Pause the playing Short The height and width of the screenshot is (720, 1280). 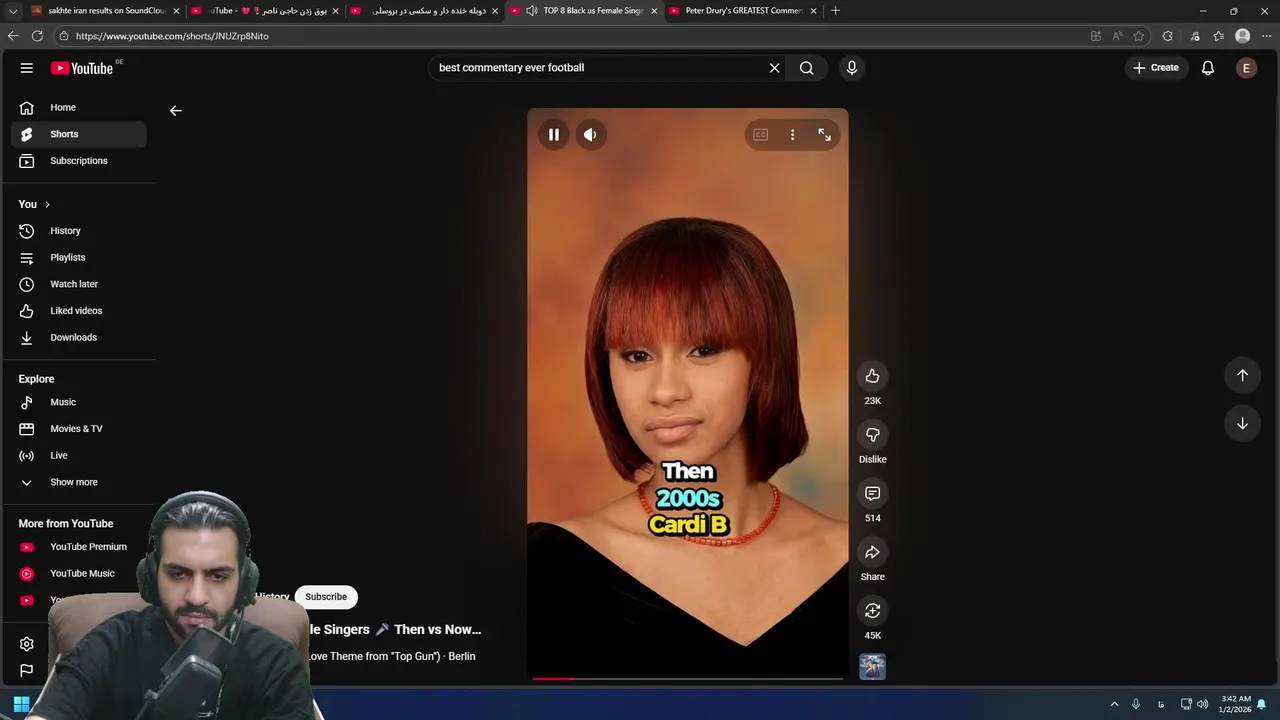[553, 135]
